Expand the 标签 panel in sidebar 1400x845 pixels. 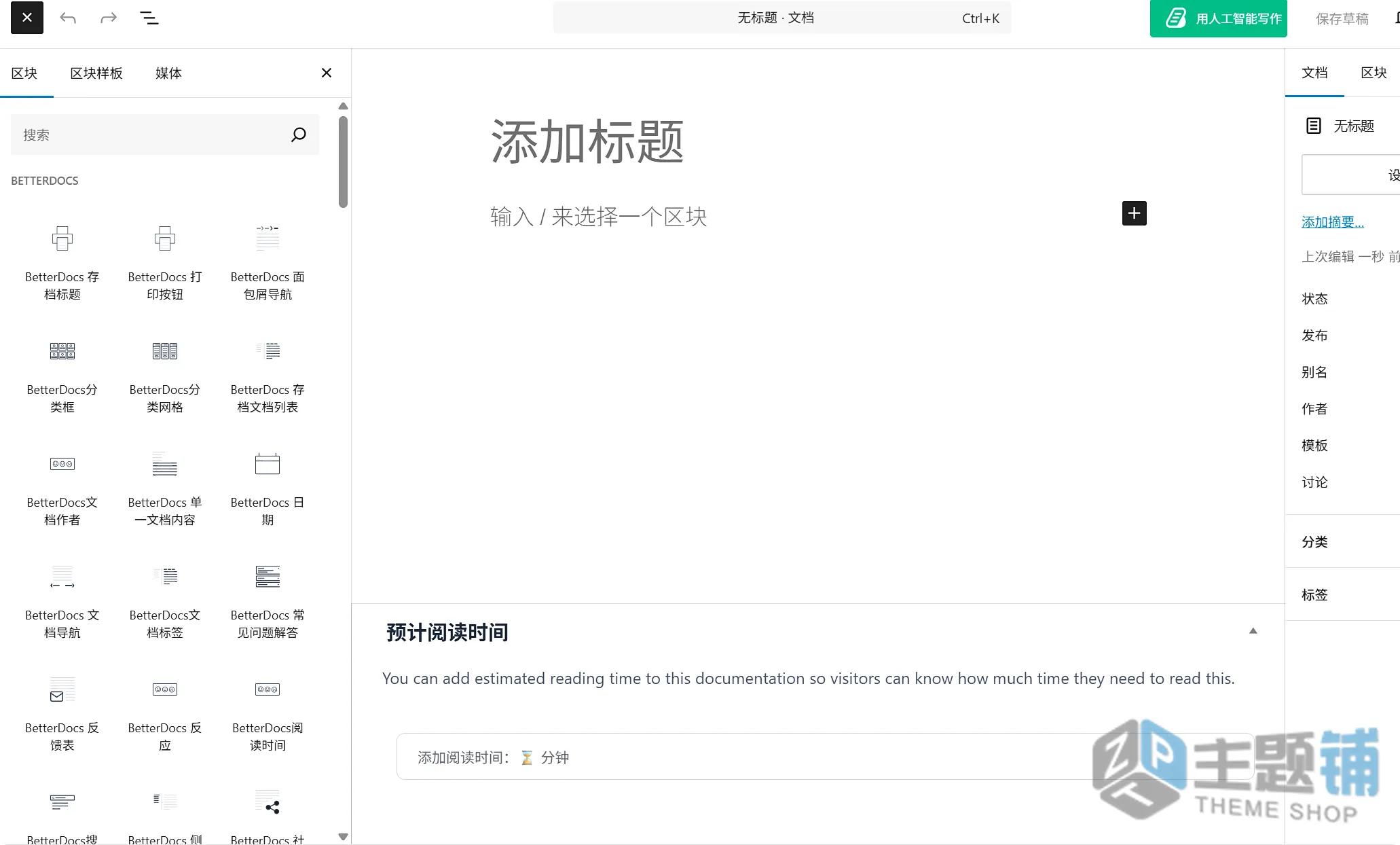coord(1342,594)
